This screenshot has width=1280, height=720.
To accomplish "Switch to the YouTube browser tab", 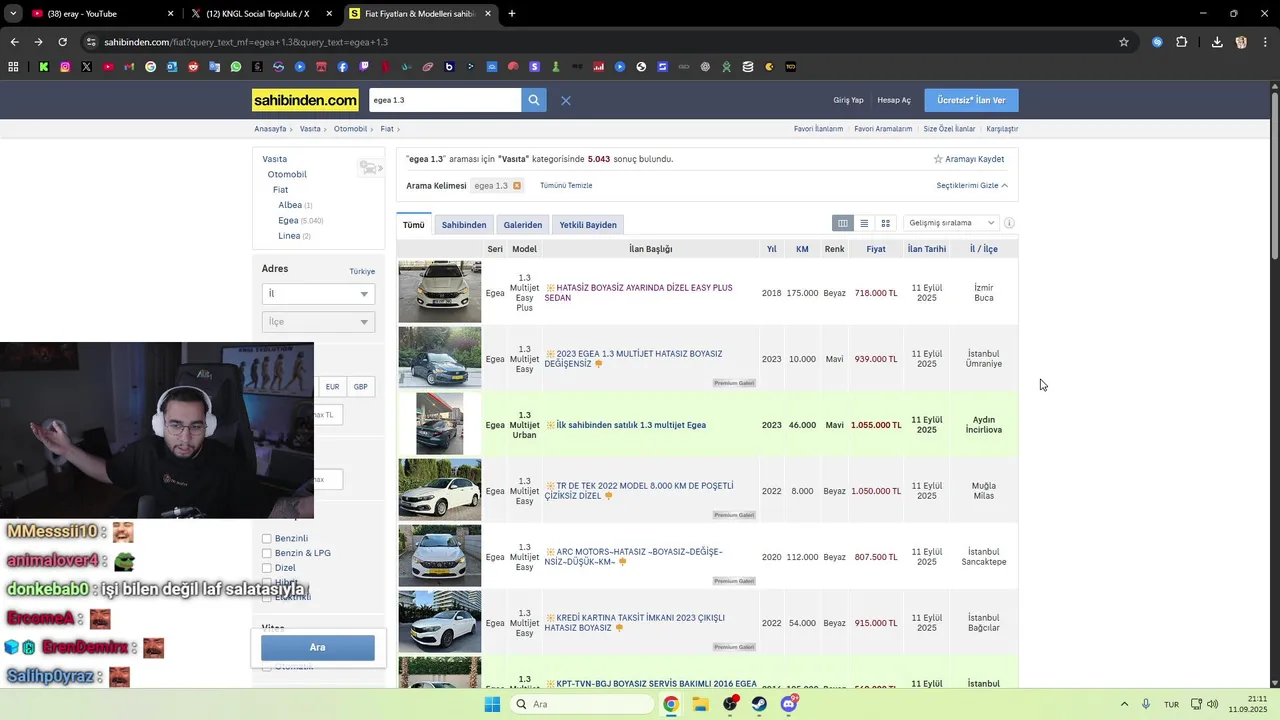I will [x=96, y=14].
